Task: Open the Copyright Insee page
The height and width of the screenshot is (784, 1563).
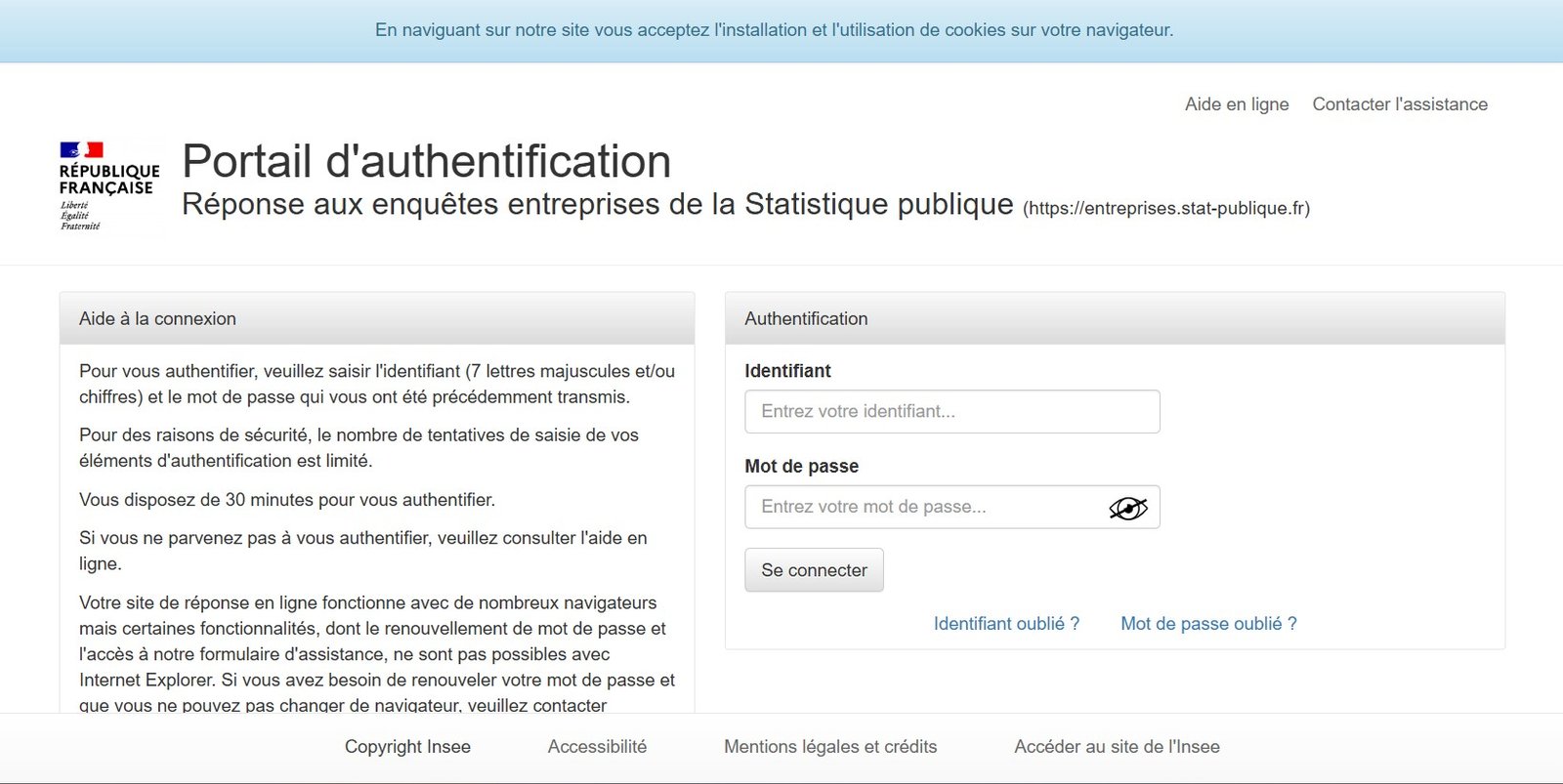Action: 406,746
